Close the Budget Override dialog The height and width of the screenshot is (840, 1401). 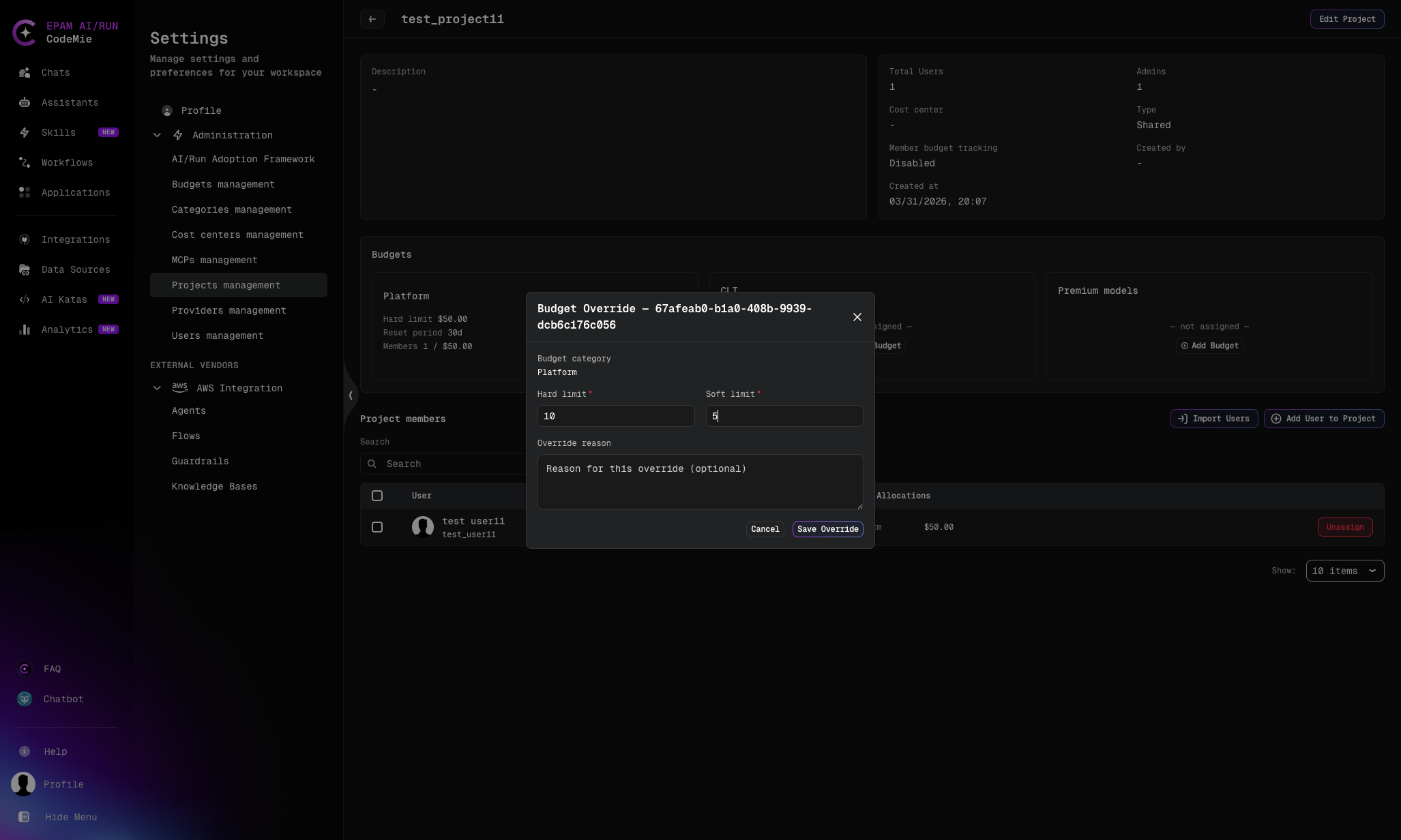point(857,317)
